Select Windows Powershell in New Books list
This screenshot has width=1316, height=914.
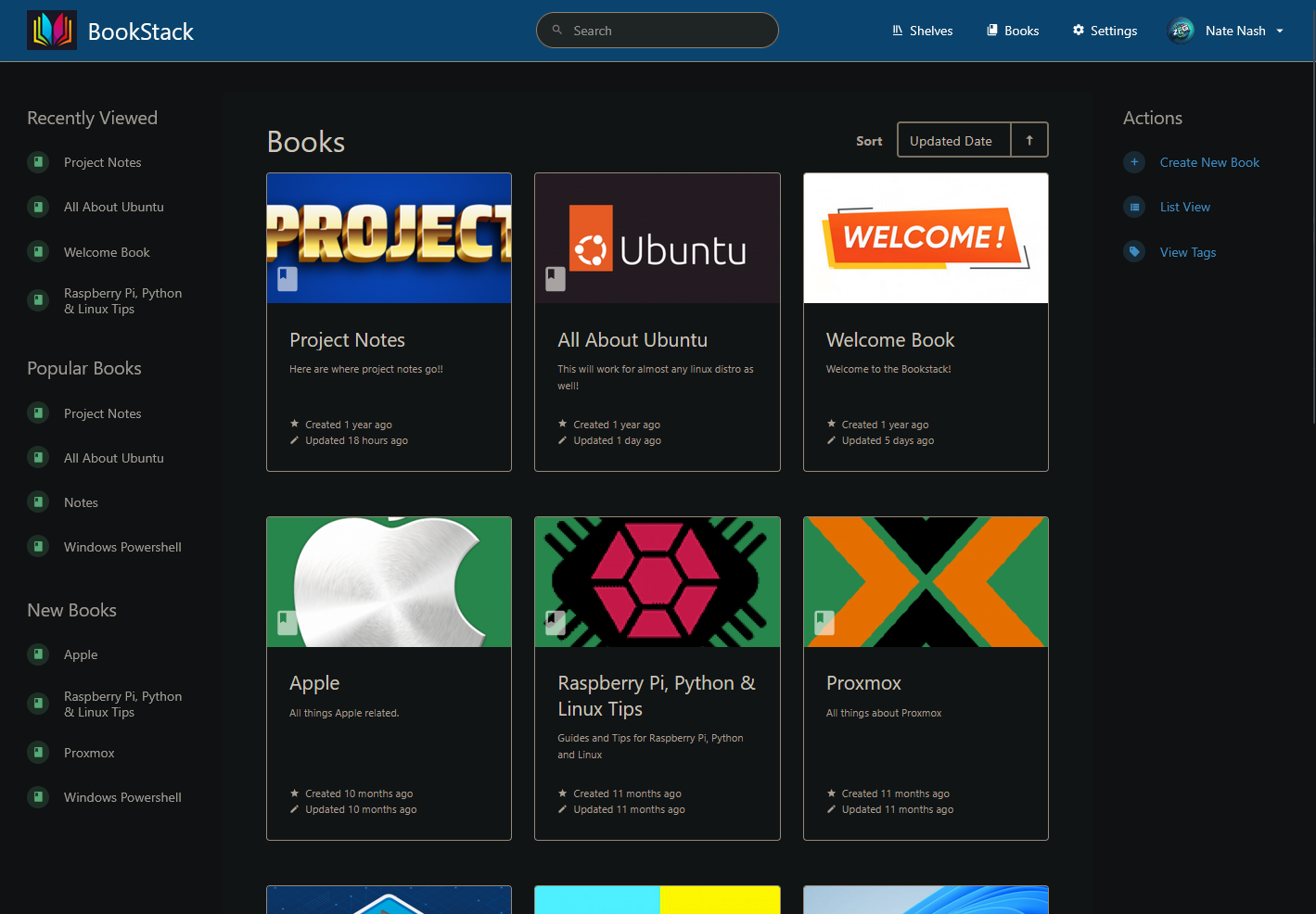click(x=122, y=797)
